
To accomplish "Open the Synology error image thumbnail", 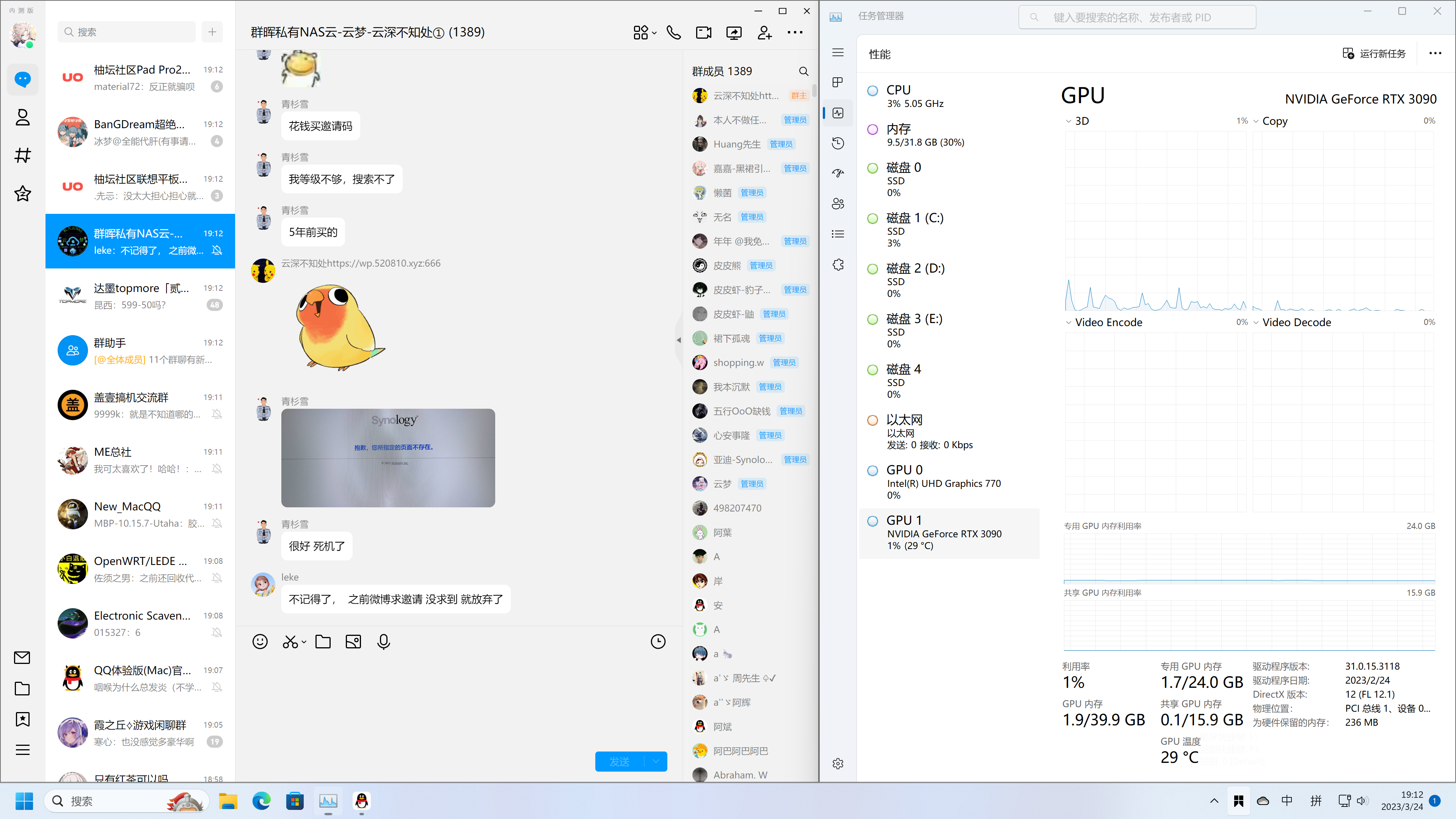I will point(388,458).
